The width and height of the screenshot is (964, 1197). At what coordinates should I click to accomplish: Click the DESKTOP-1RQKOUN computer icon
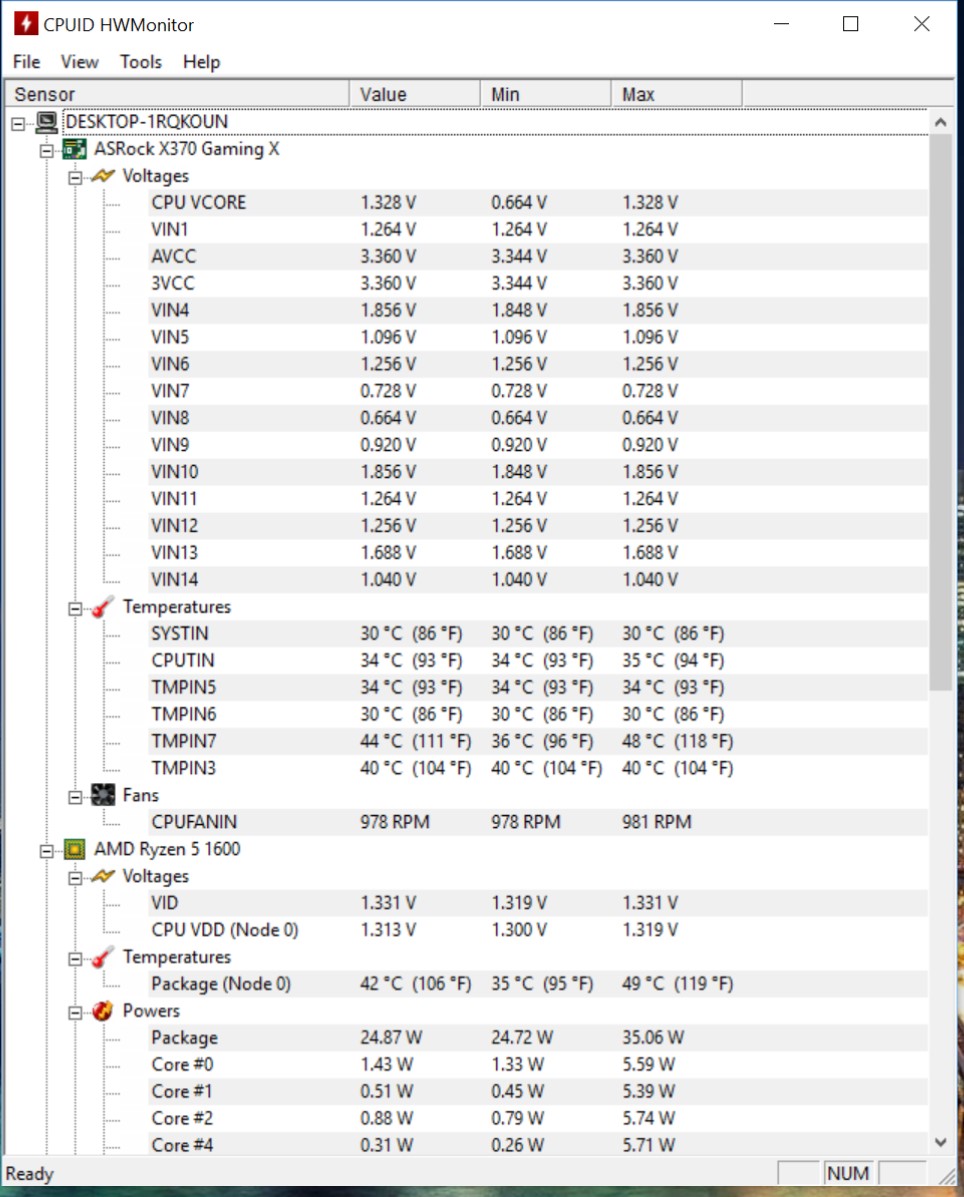tap(47, 122)
